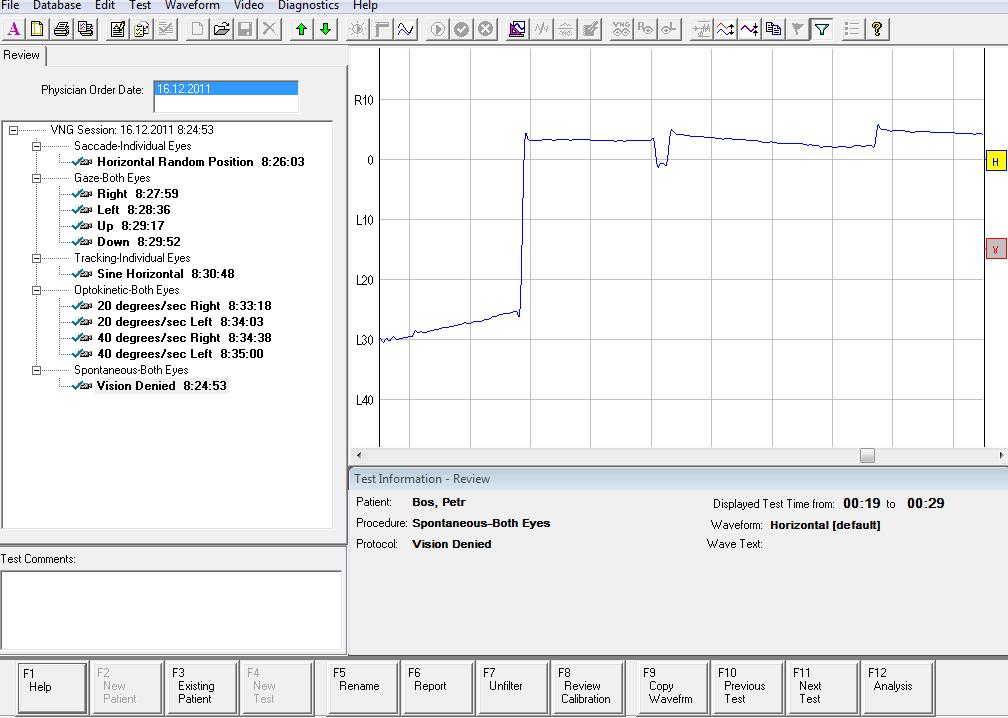Collapse the Saccade-Individual Eyes node
Image resolution: width=1008 pixels, height=718 pixels.
coord(37,146)
